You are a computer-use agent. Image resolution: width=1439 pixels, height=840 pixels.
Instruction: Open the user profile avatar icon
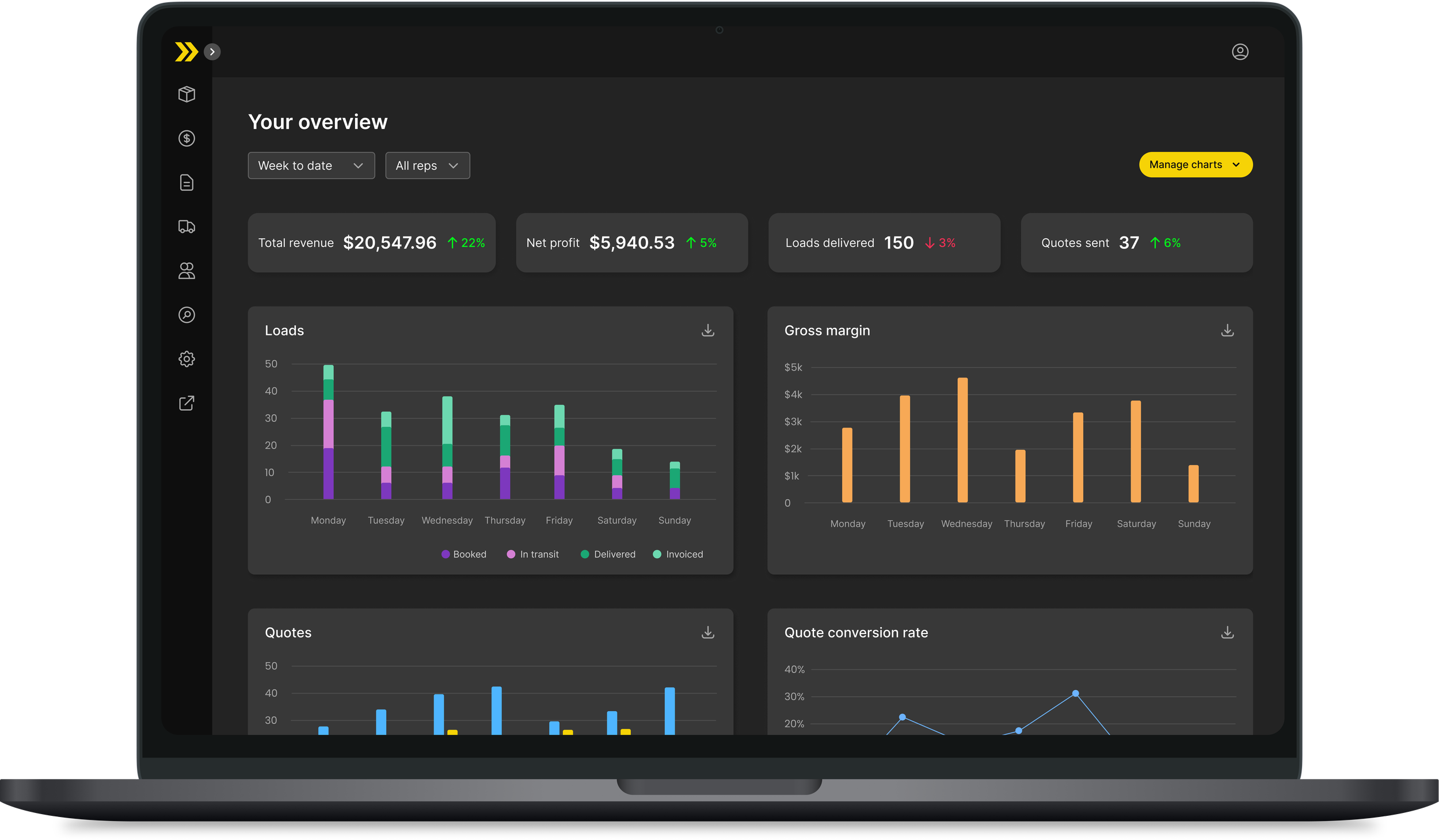pos(1240,52)
